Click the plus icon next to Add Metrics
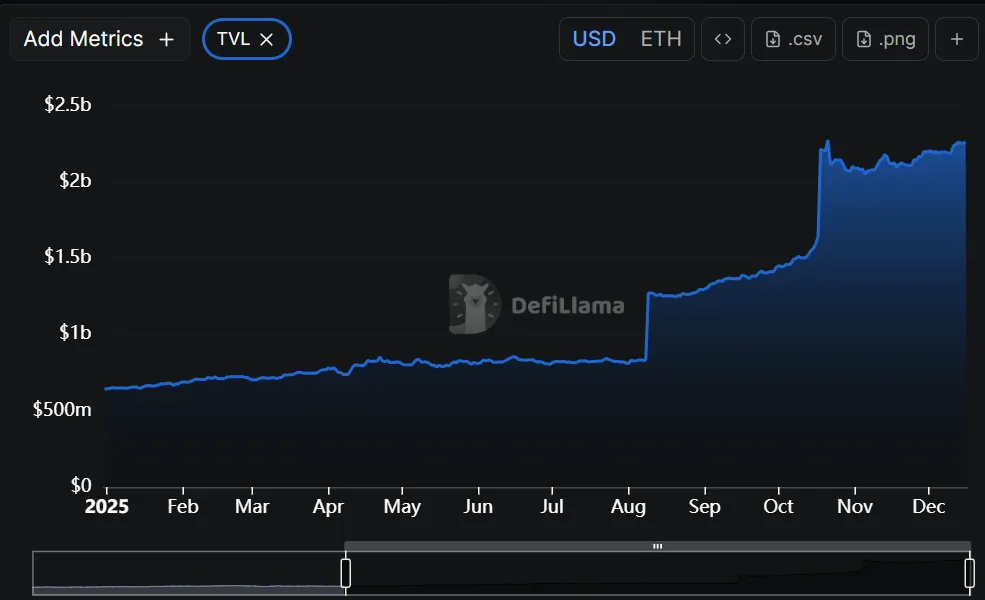Viewport: 985px width, 600px height. (167, 38)
